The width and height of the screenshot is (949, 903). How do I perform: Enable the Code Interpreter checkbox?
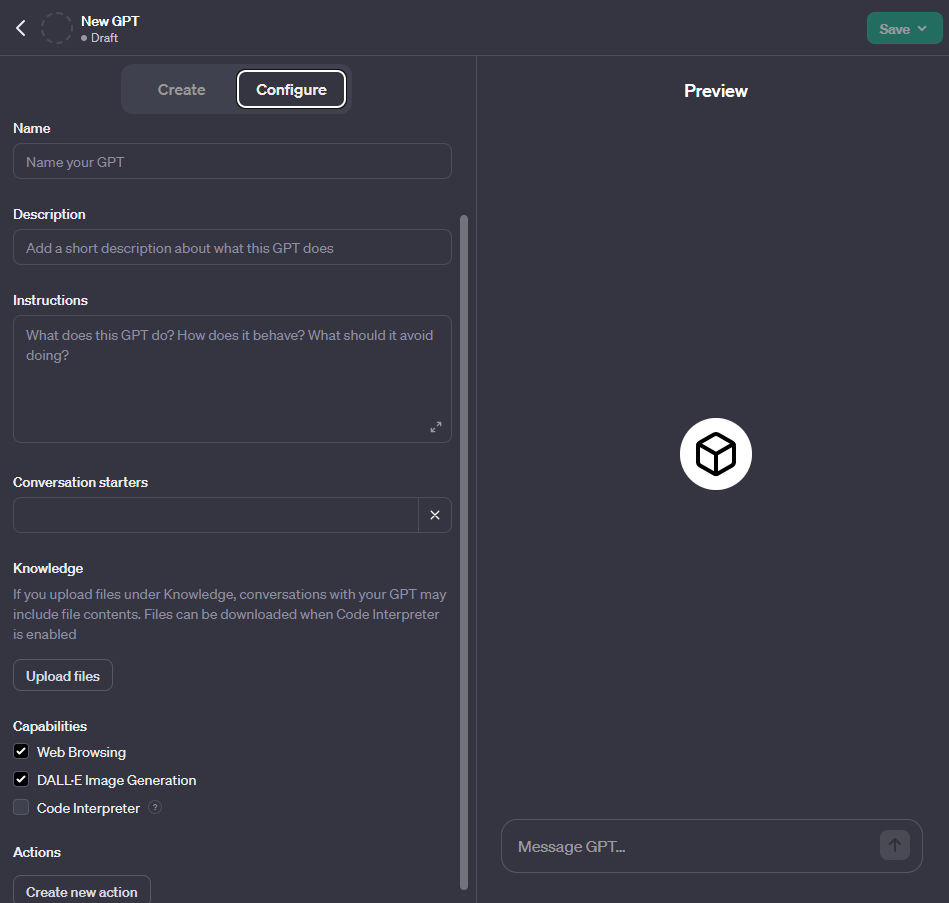tap(21, 808)
